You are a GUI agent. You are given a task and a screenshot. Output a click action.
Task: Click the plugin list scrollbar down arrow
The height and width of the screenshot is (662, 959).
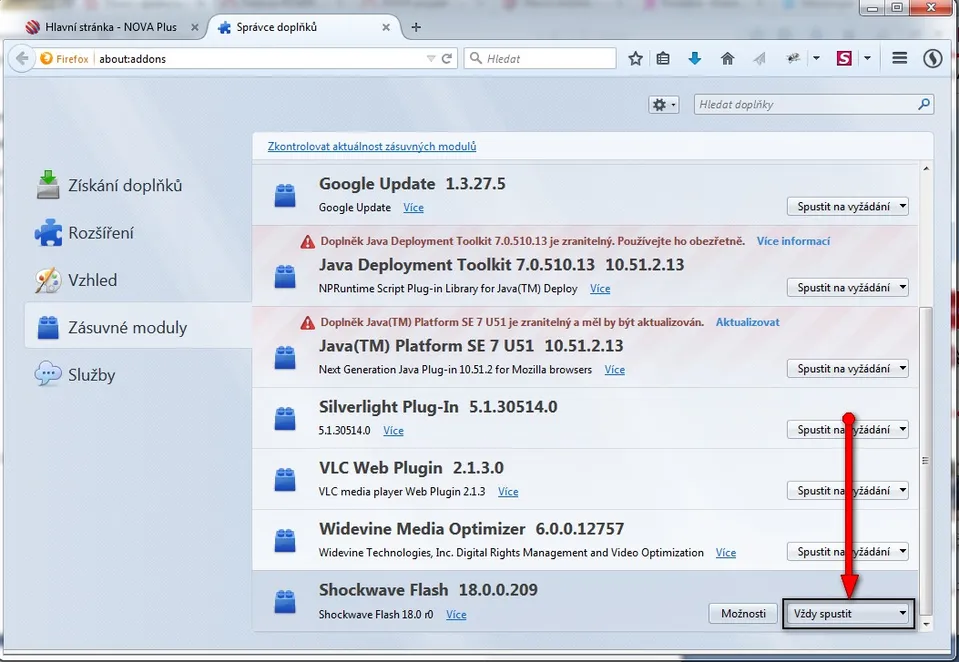tap(926, 624)
